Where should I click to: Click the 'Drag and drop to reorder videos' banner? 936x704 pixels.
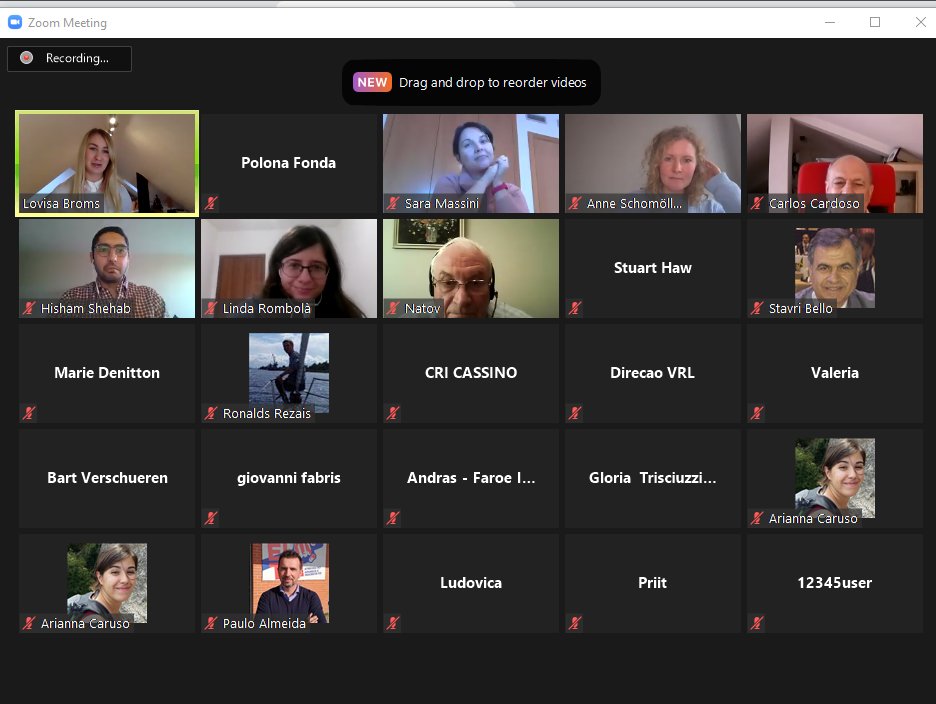[471, 82]
